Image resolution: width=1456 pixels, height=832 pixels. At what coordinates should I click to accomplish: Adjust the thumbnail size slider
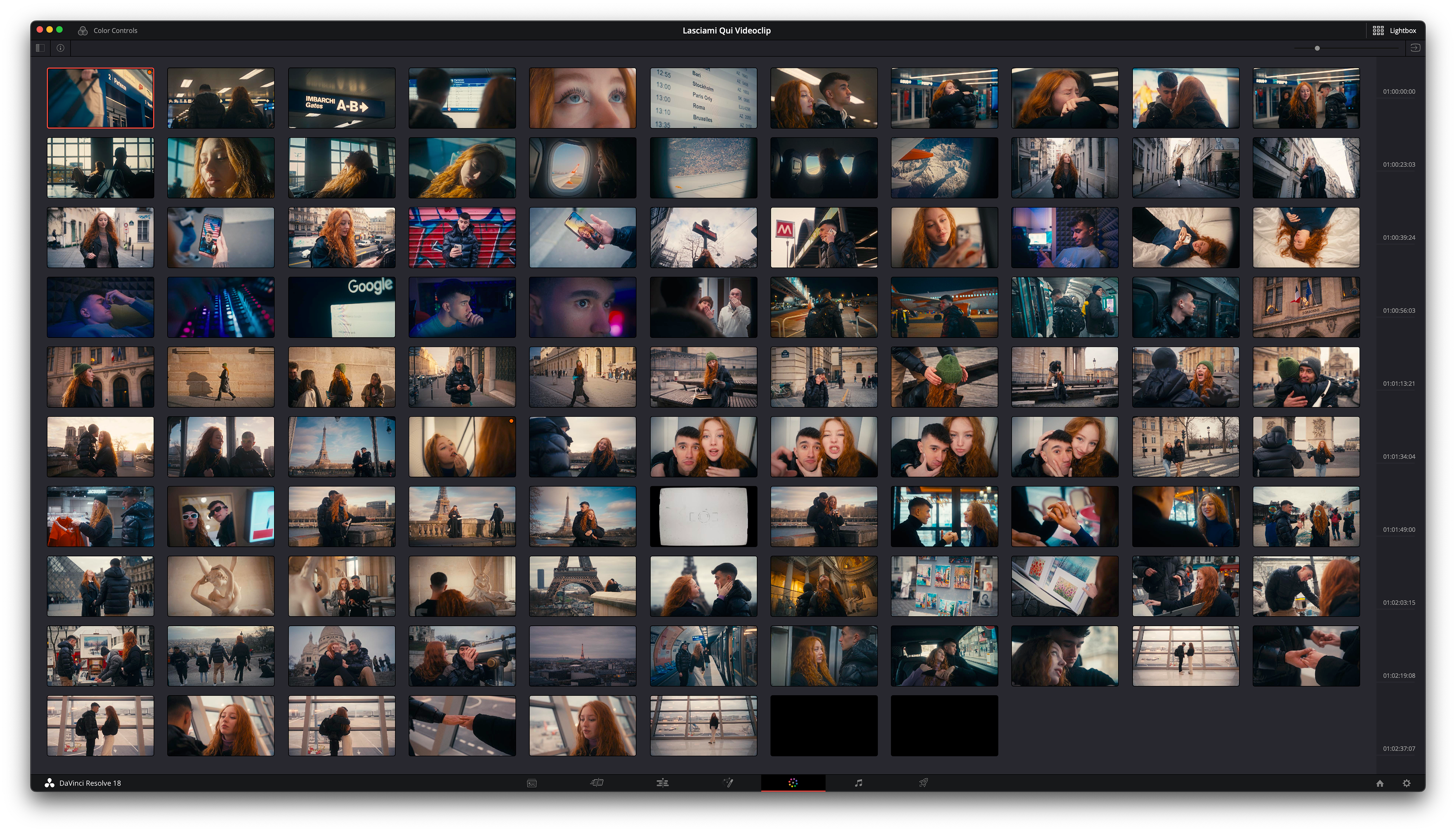click(x=1317, y=48)
